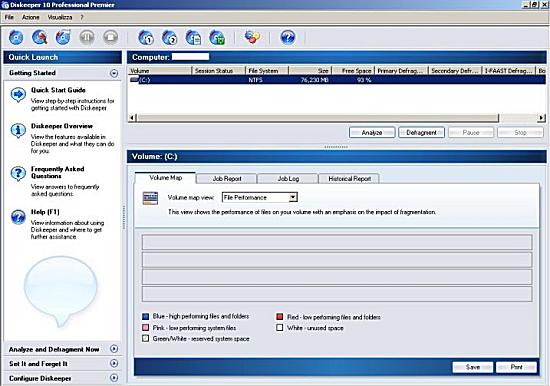Click the volume map view icon
The width and height of the screenshot is (550, 386).
point(150,198)
